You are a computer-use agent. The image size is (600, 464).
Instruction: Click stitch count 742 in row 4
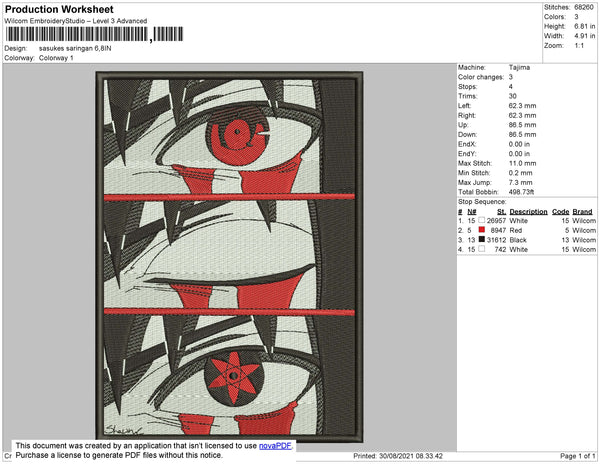coord(501,249)
